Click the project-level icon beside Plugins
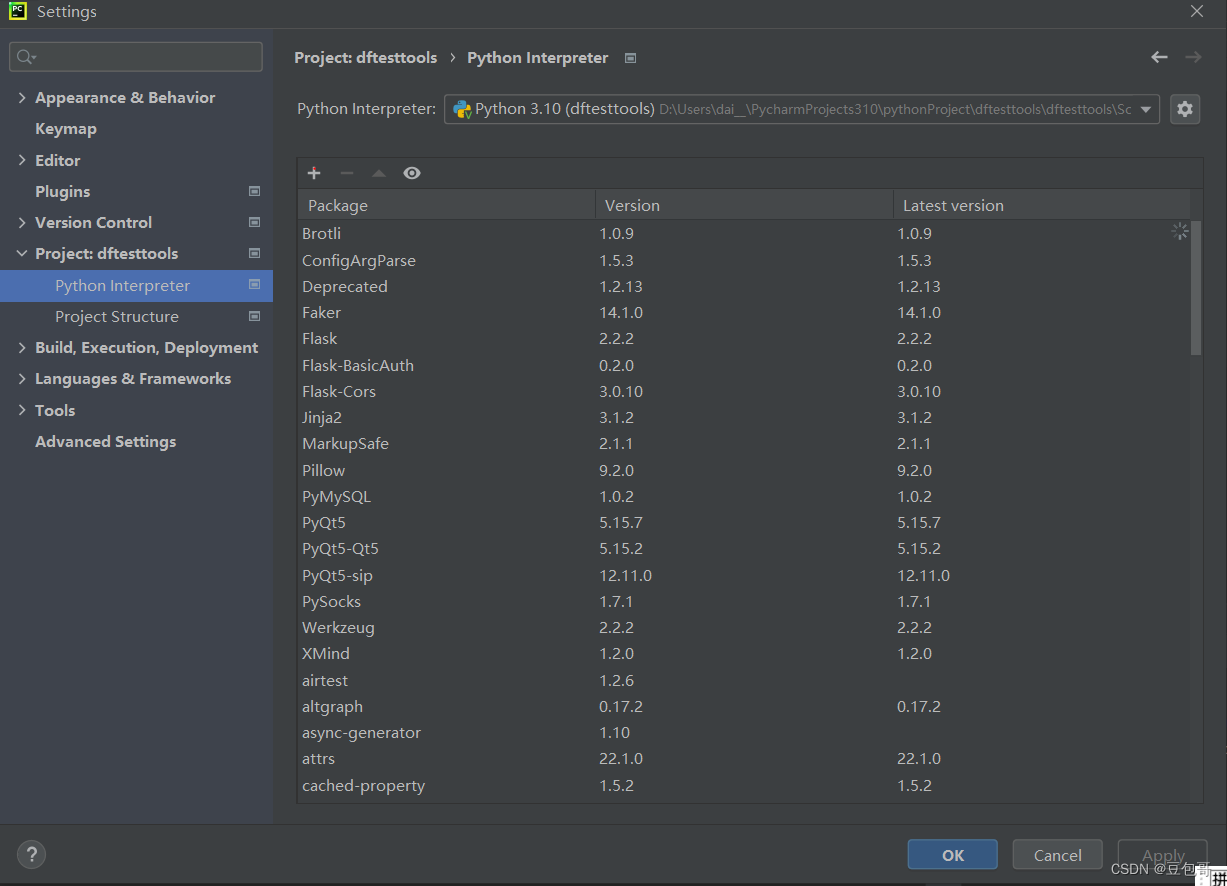The height and width of the screenshot is (886, 1227). pos(254,191)
